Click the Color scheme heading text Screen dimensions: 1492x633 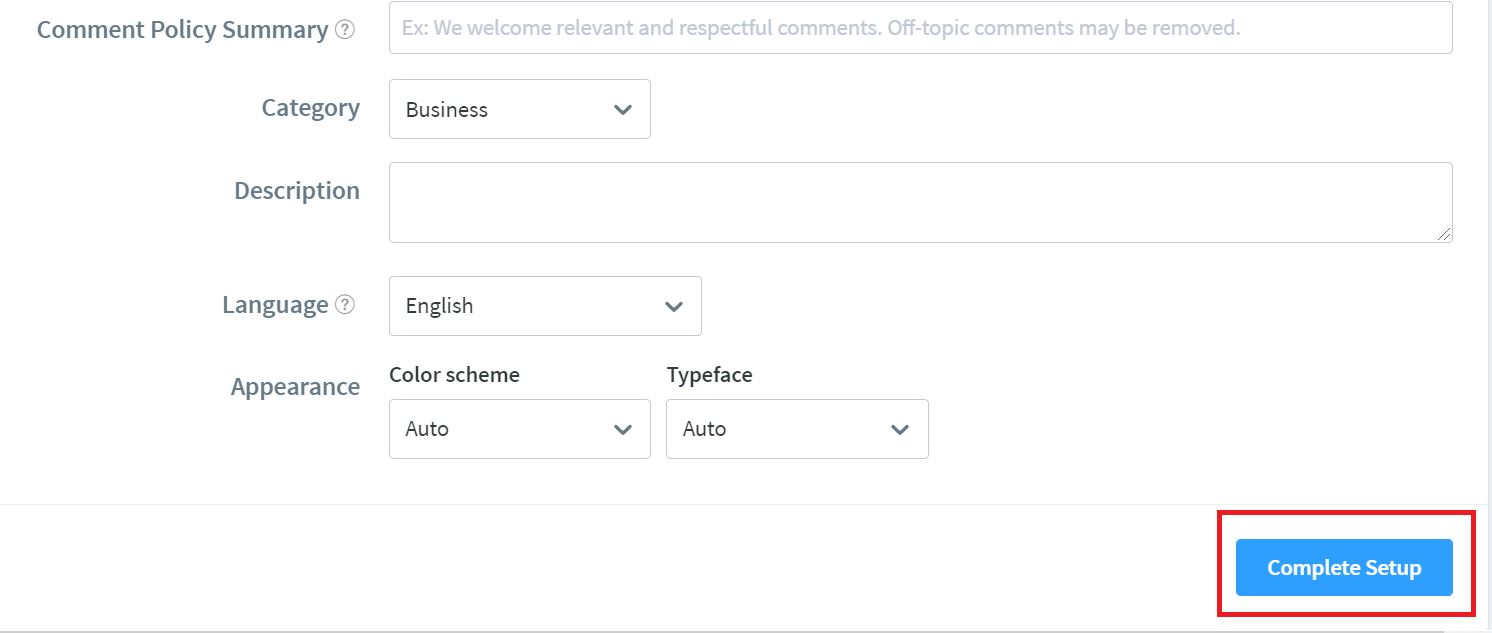pos(454,375)
